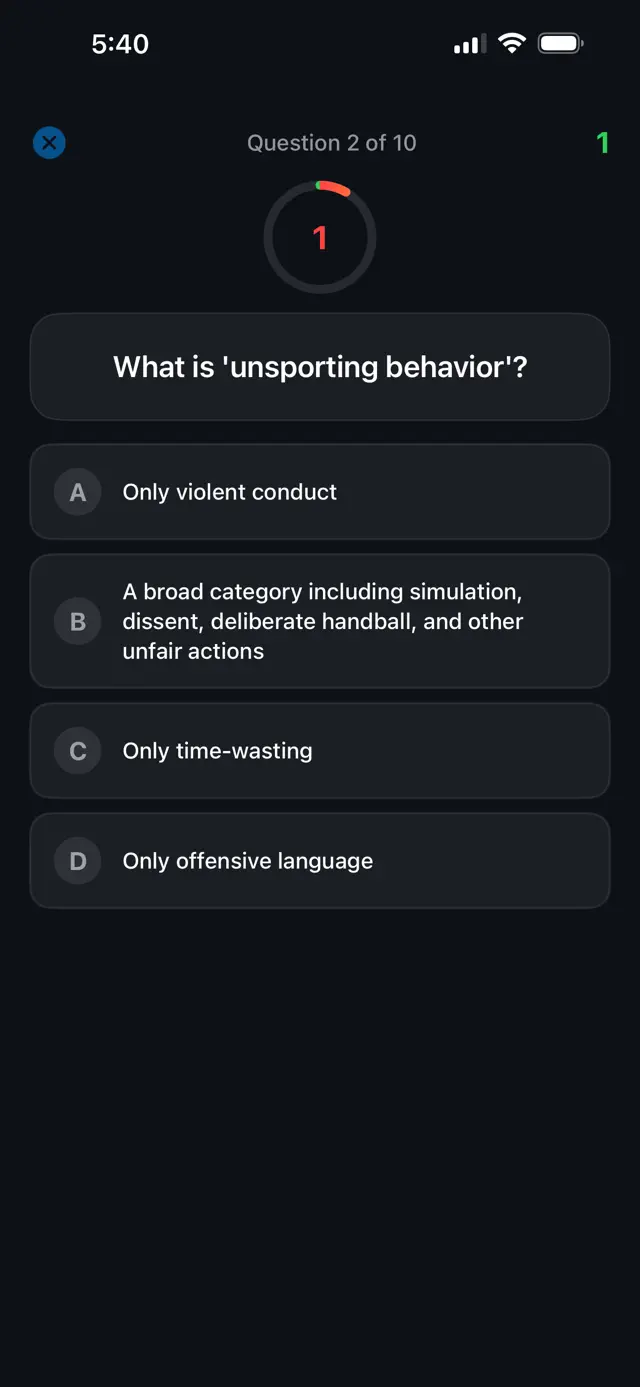
Task: Tap the battery icon in the status bar
Action: pyautogui.click(x=560, y=43)
